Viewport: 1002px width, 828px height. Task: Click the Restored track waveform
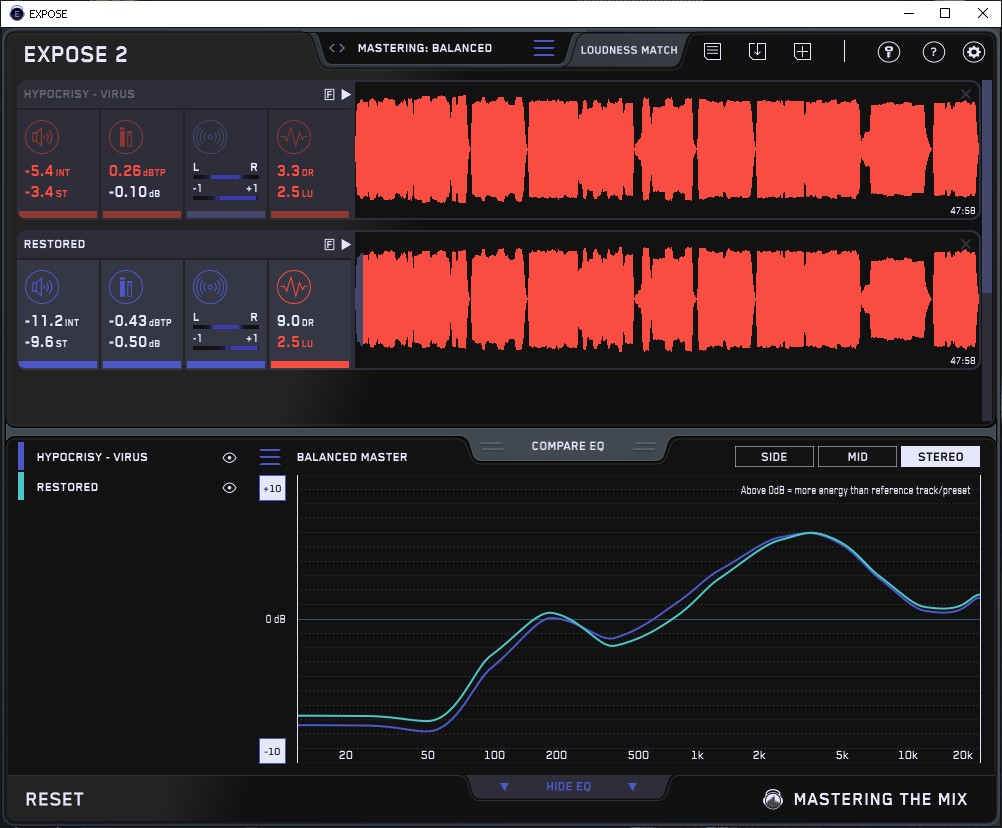click(665, 300)
